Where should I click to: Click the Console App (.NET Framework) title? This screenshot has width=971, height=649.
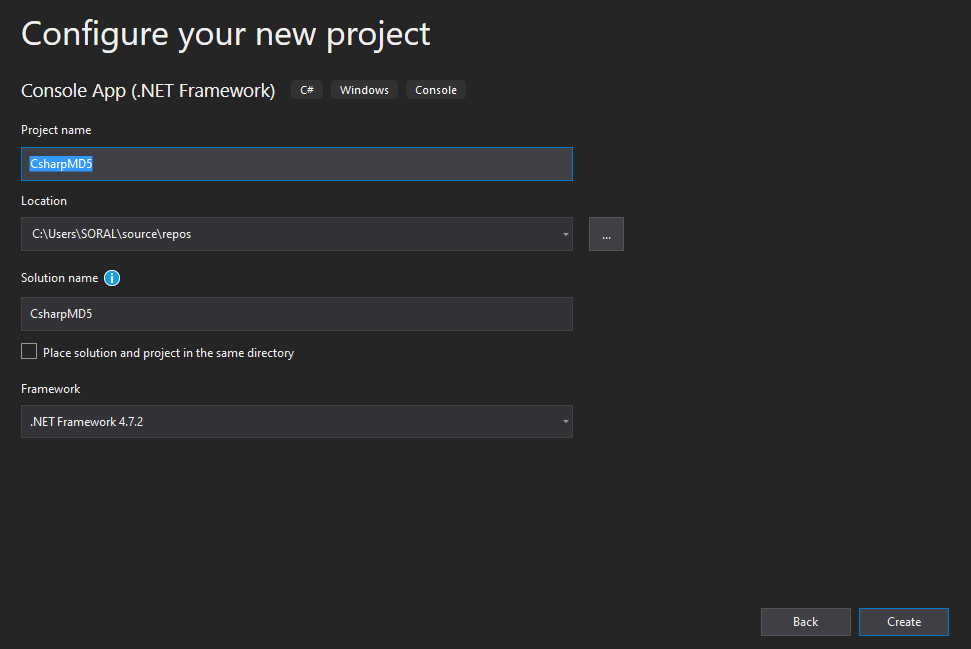point(148,91)
